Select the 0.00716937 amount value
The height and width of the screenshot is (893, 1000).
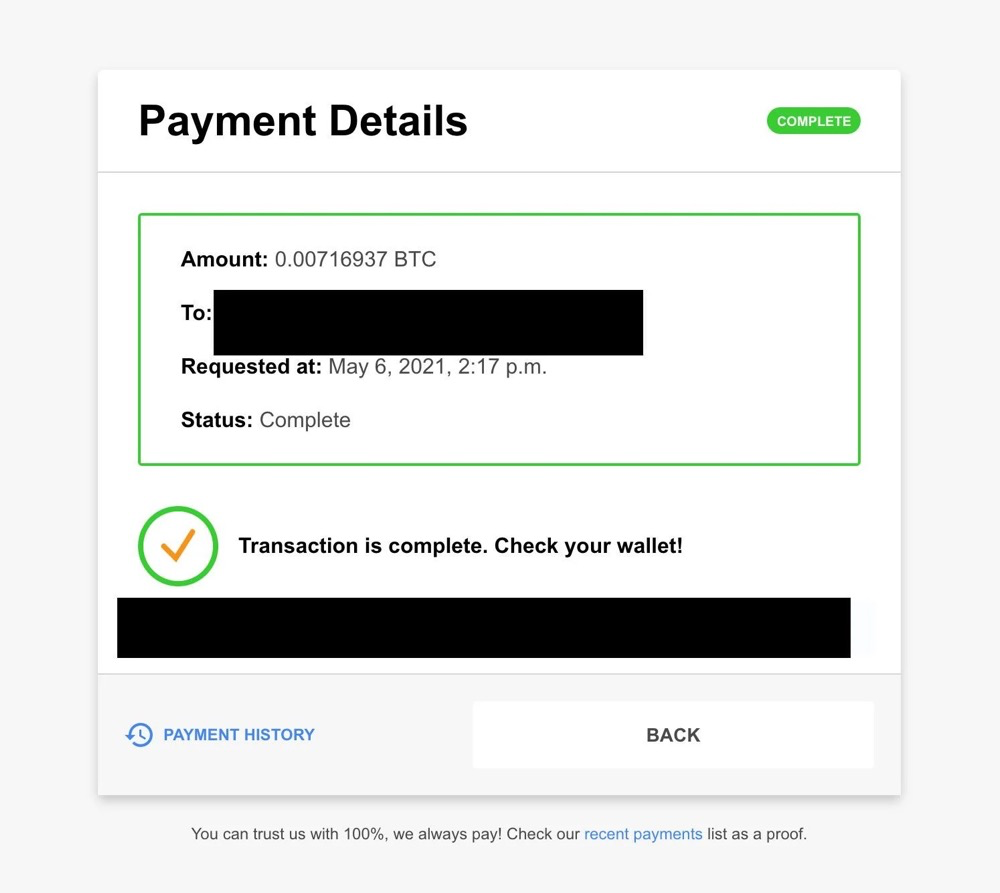tap(330, 260)
